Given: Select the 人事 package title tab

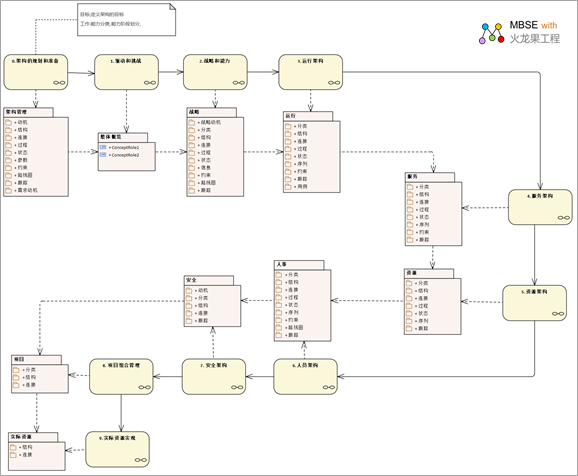Looking at the screenshot, I should [x=299, y=265].
